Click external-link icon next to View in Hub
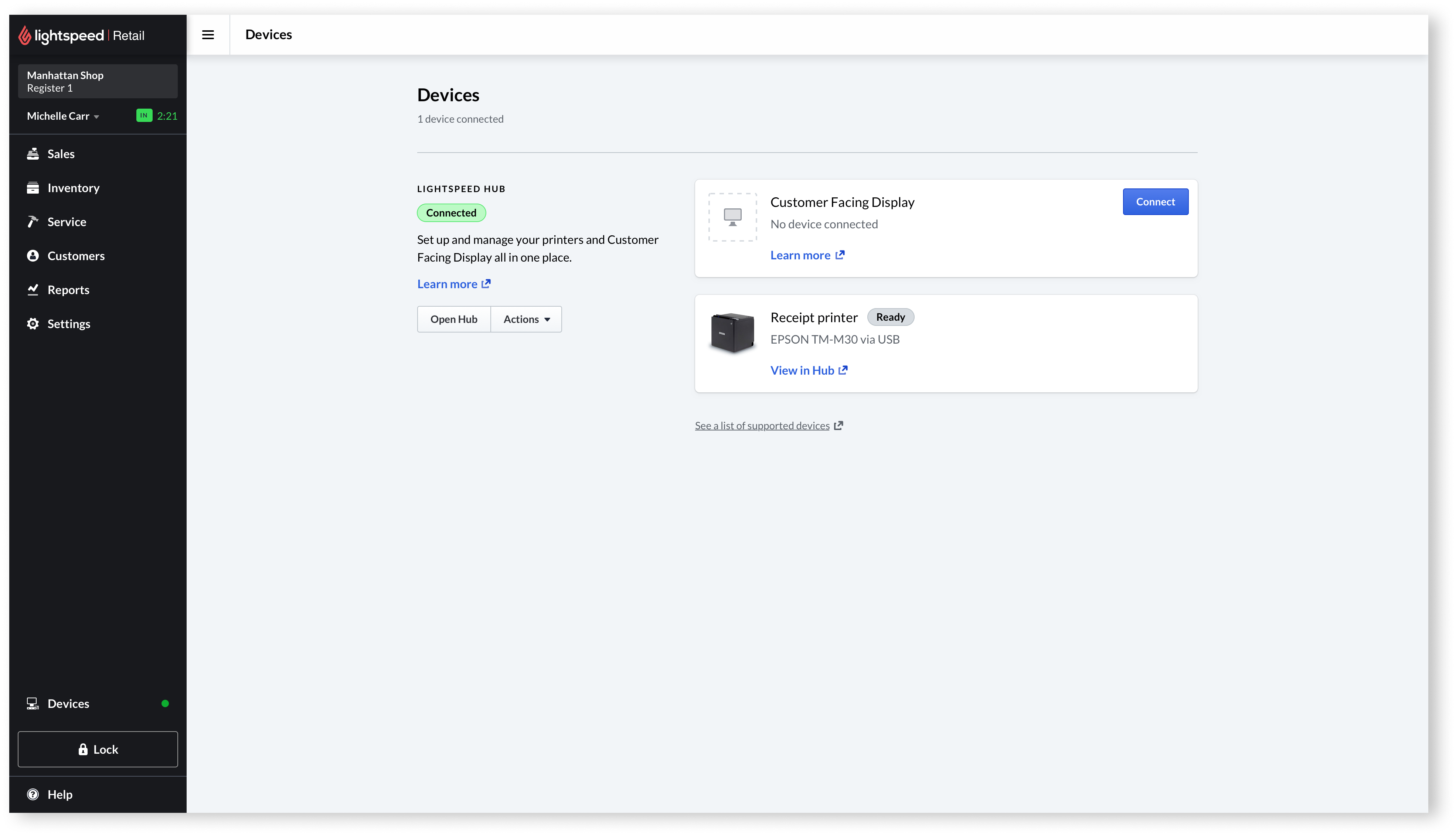This screenshot has height=835, width=1456. coord(843,371)
